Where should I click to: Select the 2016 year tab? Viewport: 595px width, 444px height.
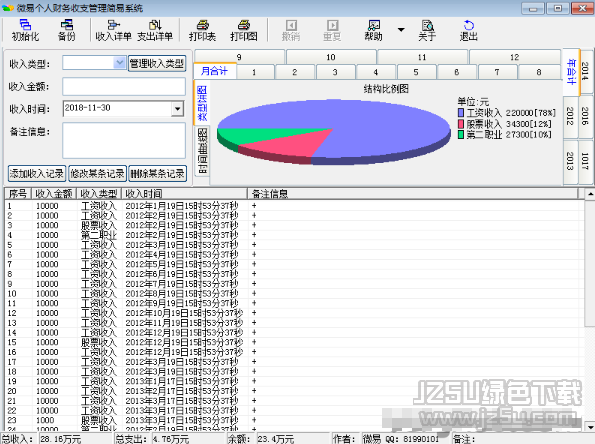(586, 116)
